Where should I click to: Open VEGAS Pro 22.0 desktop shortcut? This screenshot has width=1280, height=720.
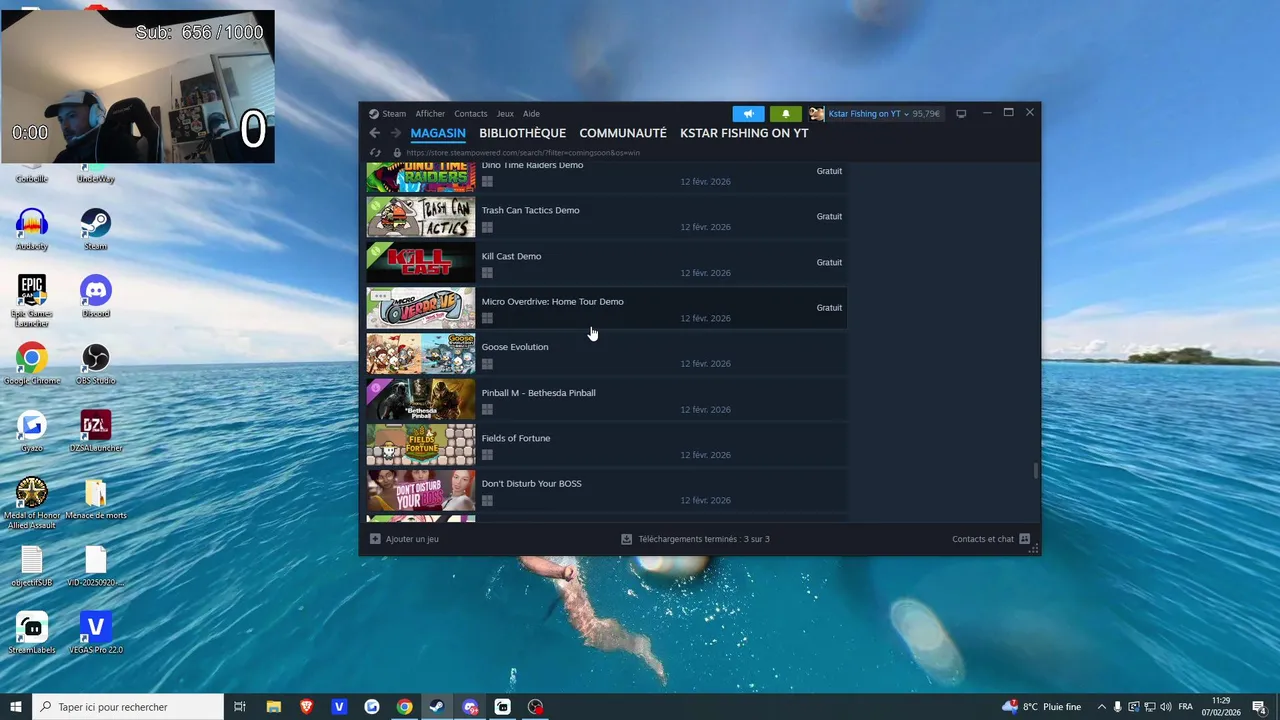click(x=95, y=633)
